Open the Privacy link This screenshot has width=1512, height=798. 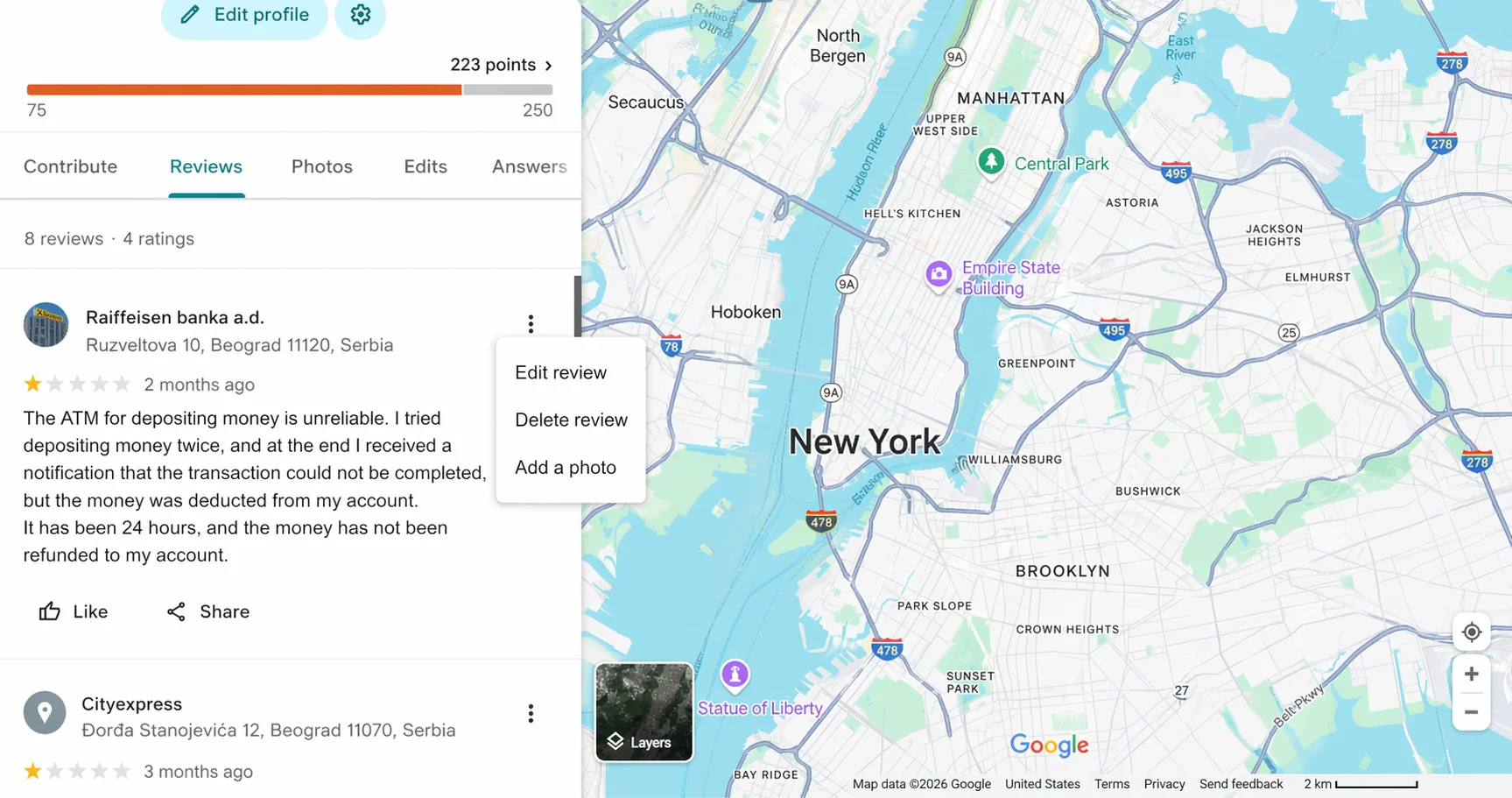point(1164,784)
